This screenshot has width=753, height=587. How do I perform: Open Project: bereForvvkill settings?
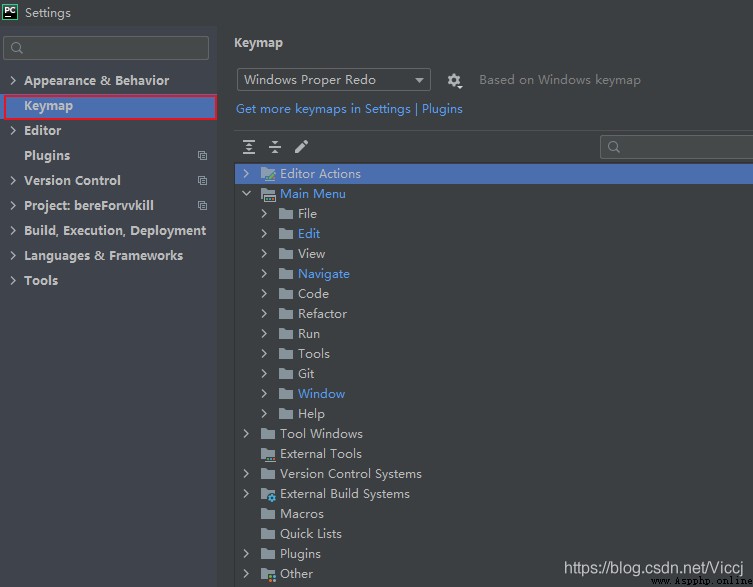coord(89,206)
